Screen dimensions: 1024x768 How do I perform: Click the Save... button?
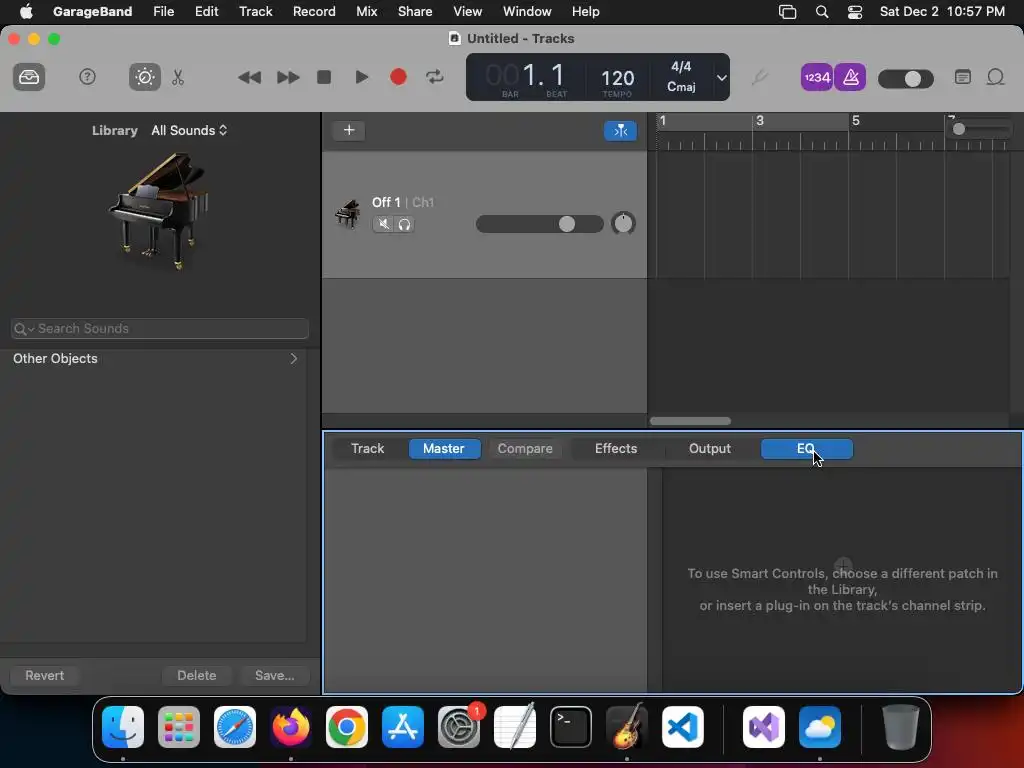coord(274,675)
